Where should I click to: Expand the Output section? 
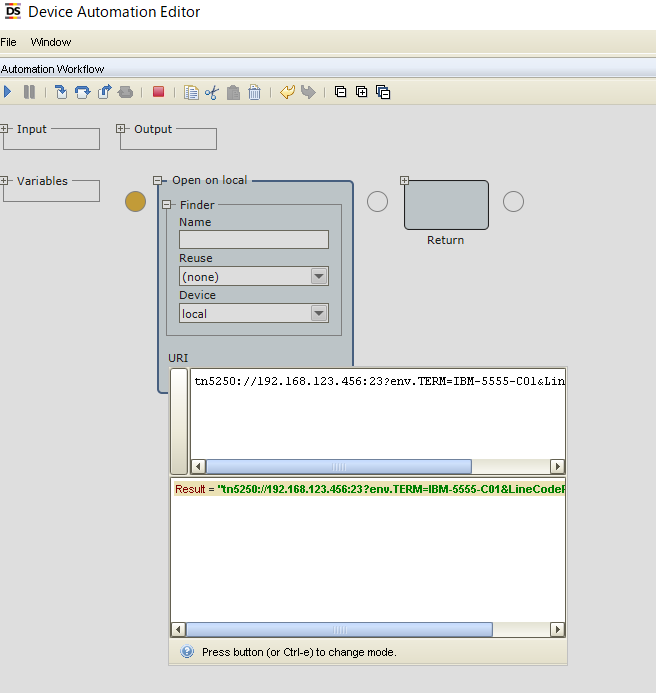coord(122,129)
